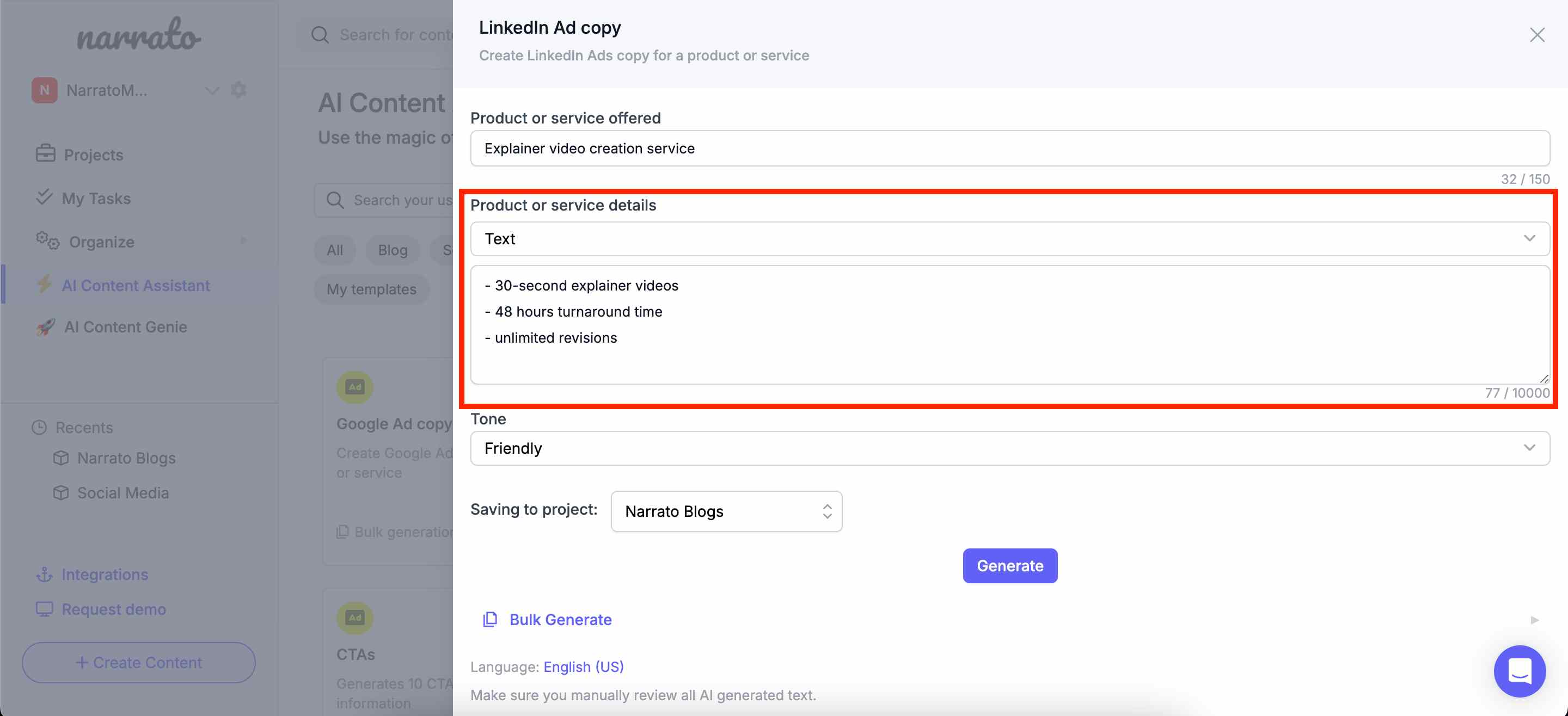Open the CTAs template card title

pyautogui.click(x=356, y=655)
